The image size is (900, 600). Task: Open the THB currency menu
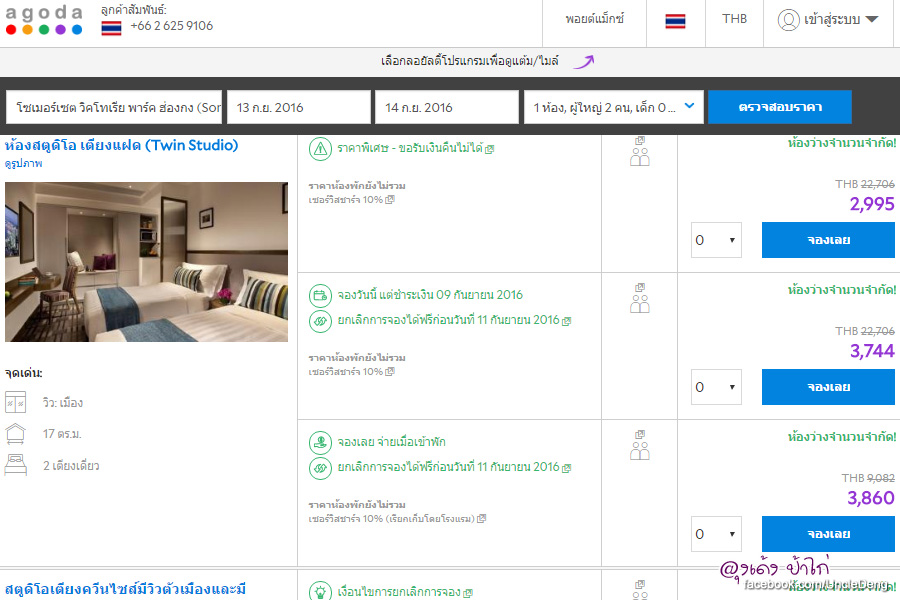(734, 19)
